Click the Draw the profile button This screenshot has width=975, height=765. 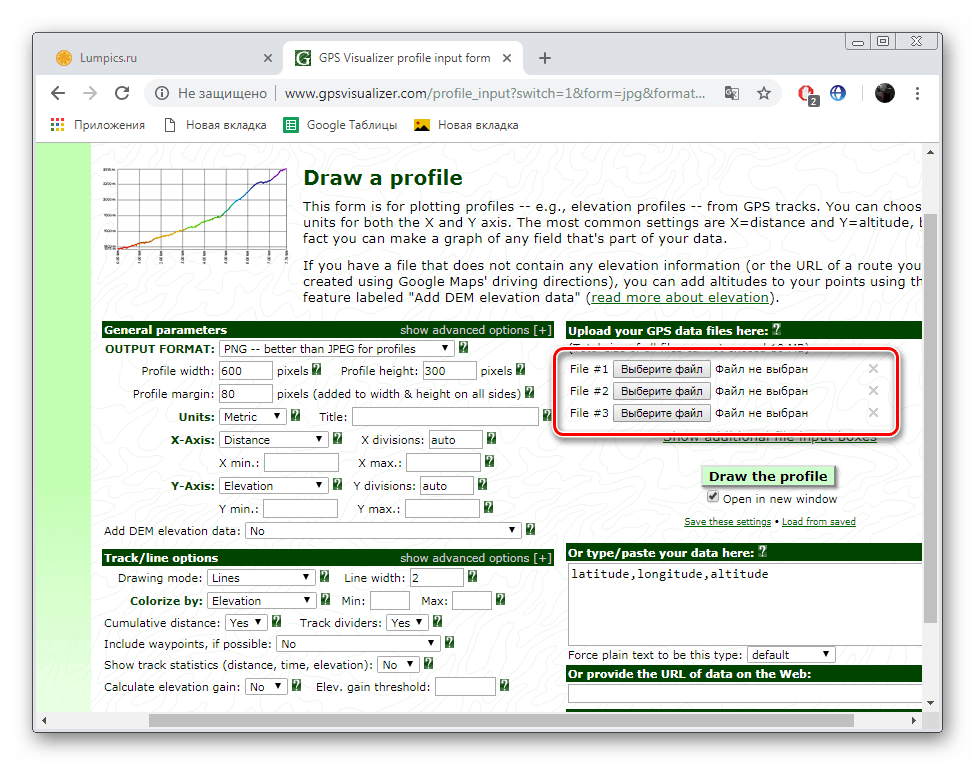(768, 476)
